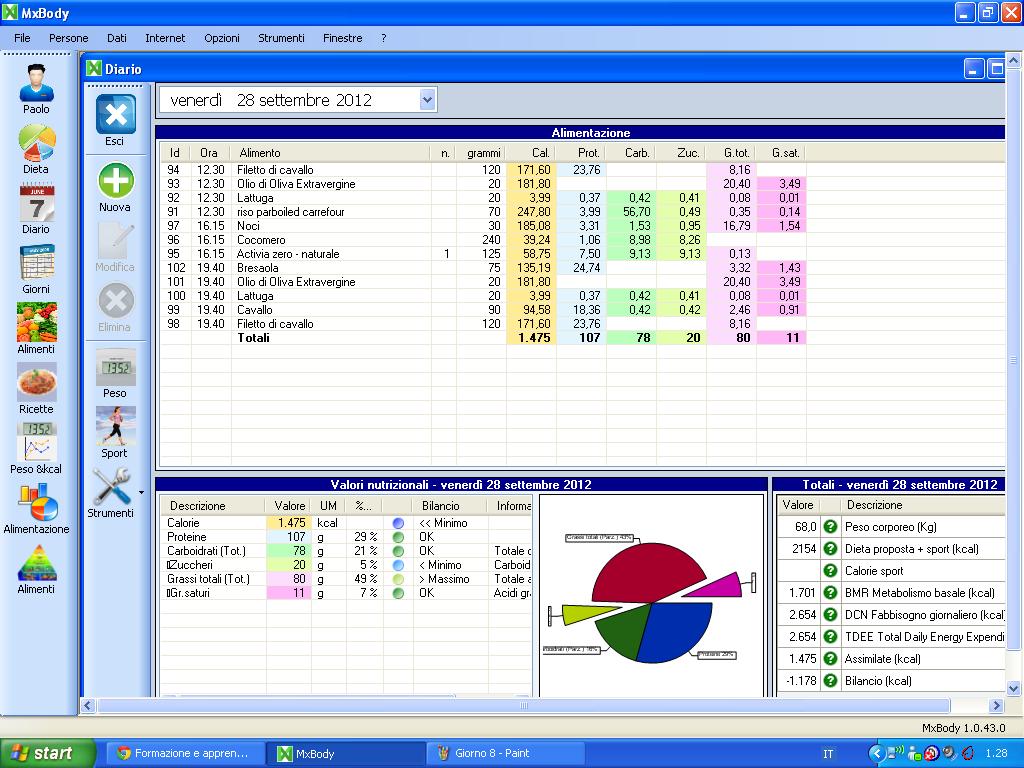Viewport: 1024px width, 768px height.
Task: Open the Ricette recipes icon
Action: pos(37,383)
